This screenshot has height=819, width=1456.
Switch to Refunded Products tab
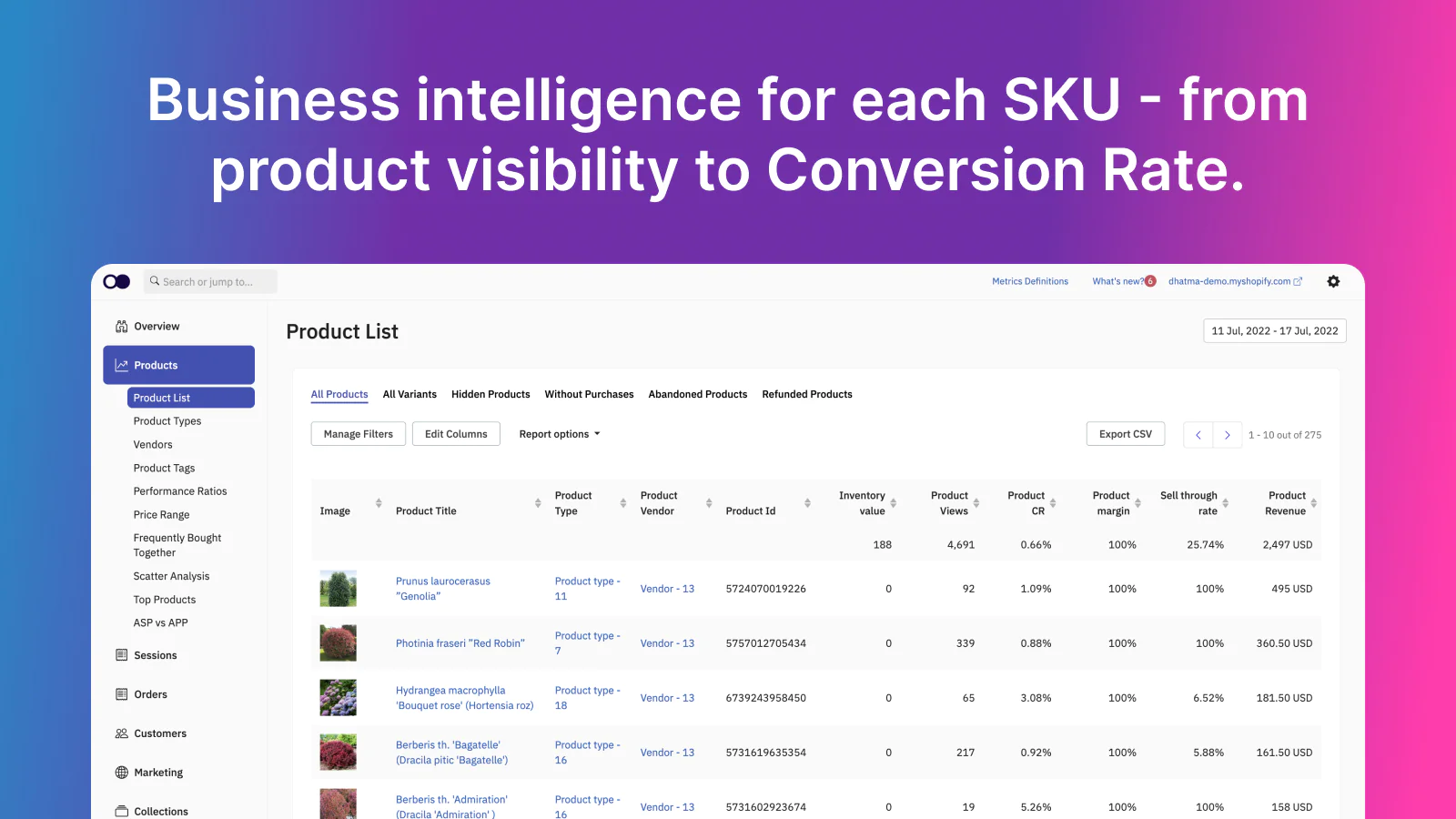807,394
